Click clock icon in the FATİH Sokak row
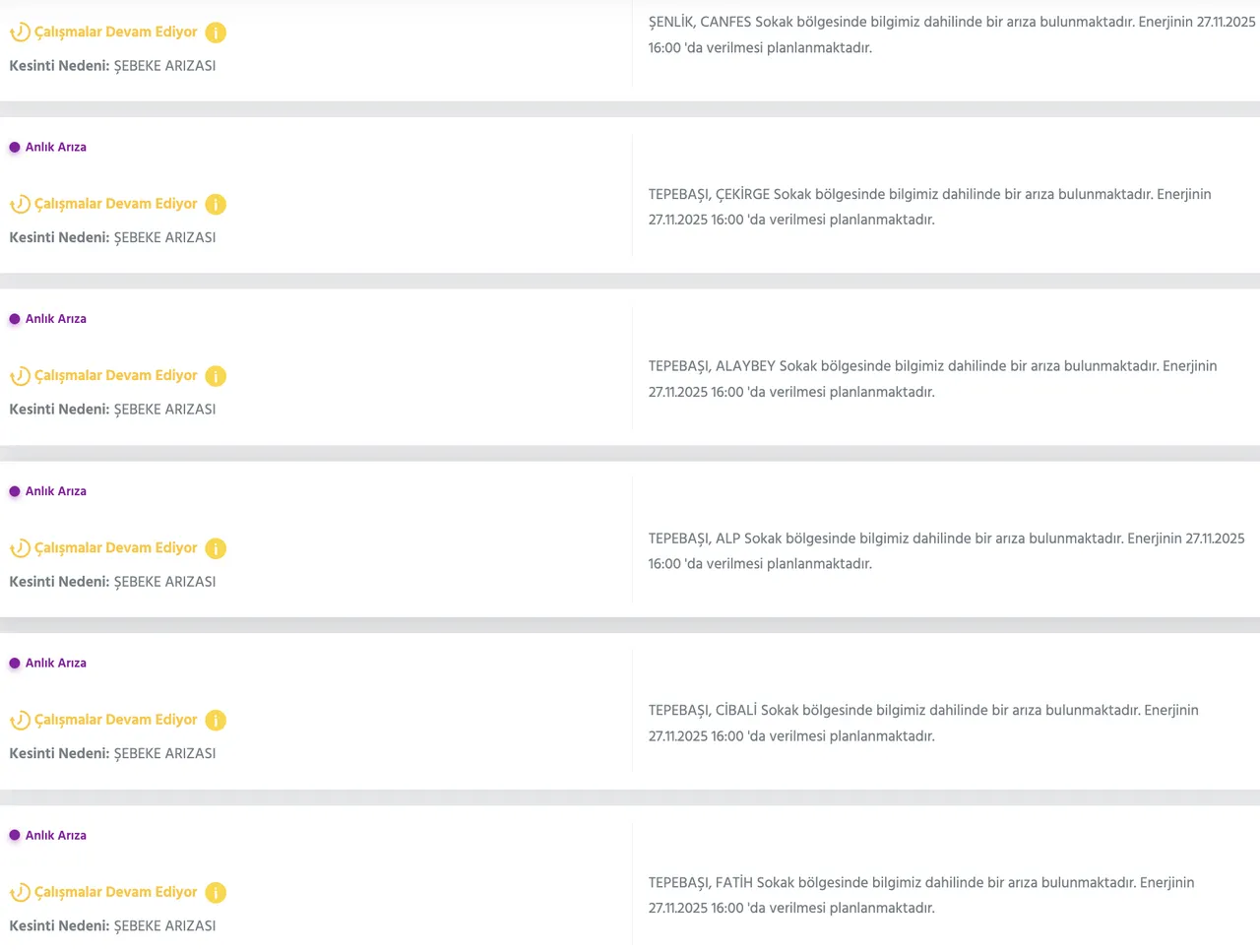 [20, 893]
